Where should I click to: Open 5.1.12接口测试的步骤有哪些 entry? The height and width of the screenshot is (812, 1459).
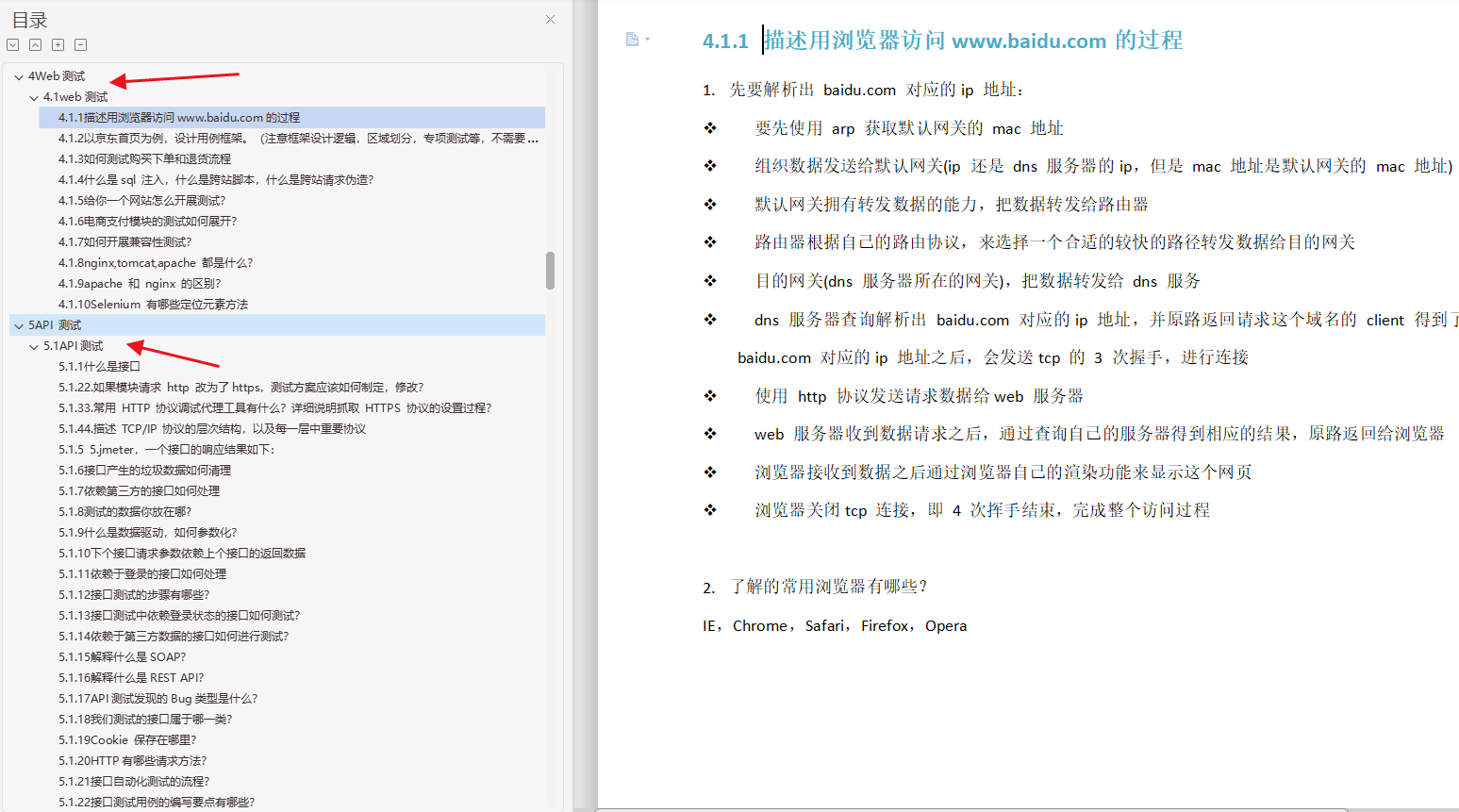[x=134, y=594]
